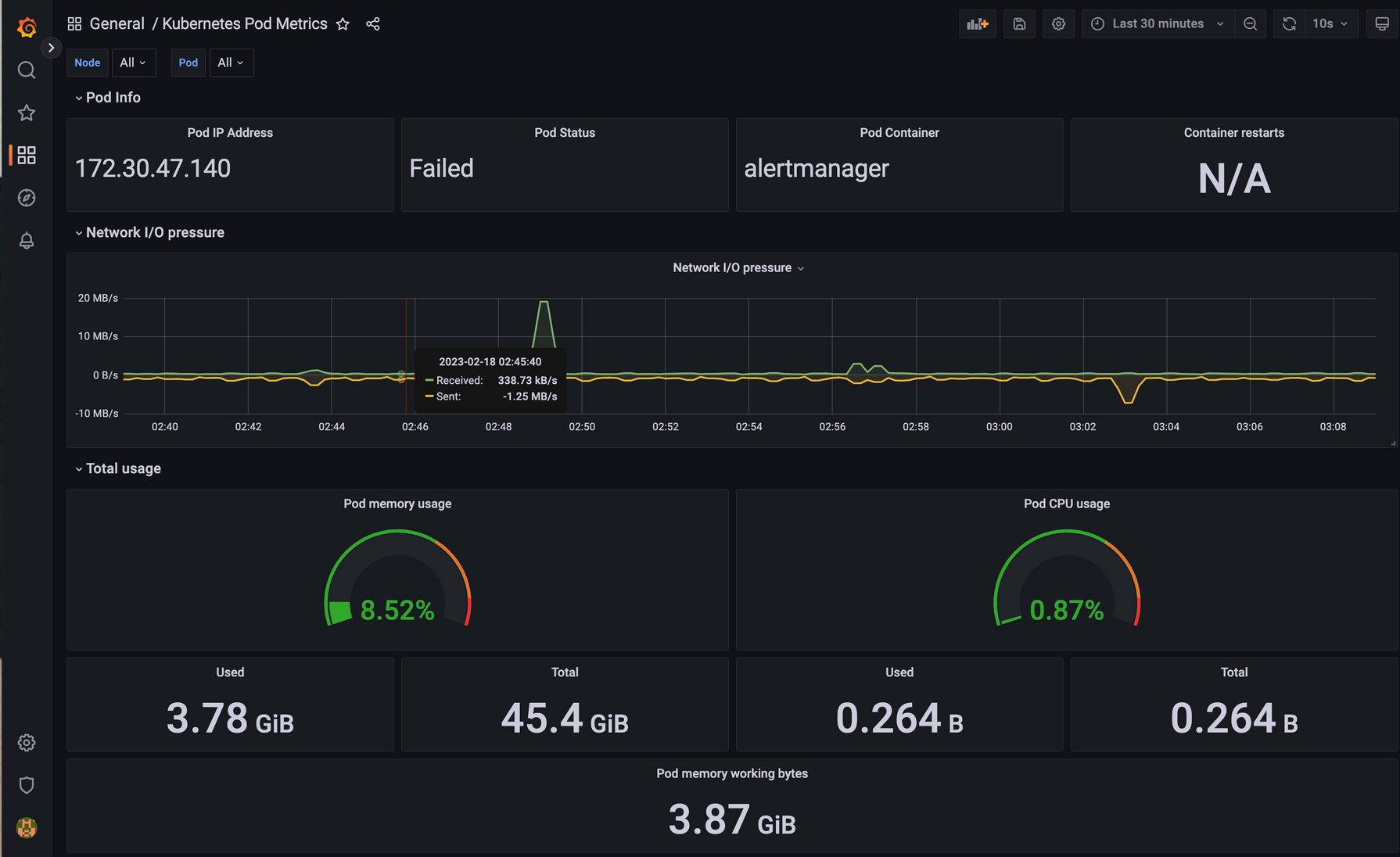
Task: Open the Server Admin shield icon
Action: (x=27, y=785)
